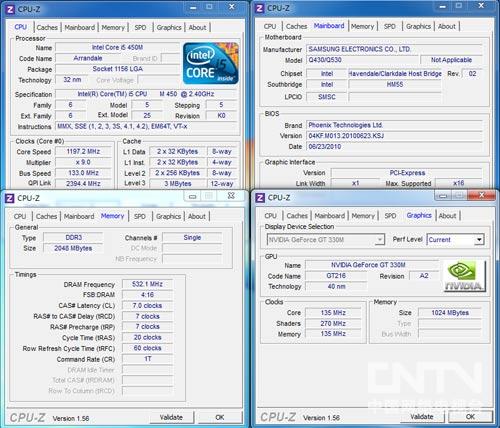Click the CPU-Z app icon in Graphics window title bar
The image size is (500, 428).
tap(260, 198)
